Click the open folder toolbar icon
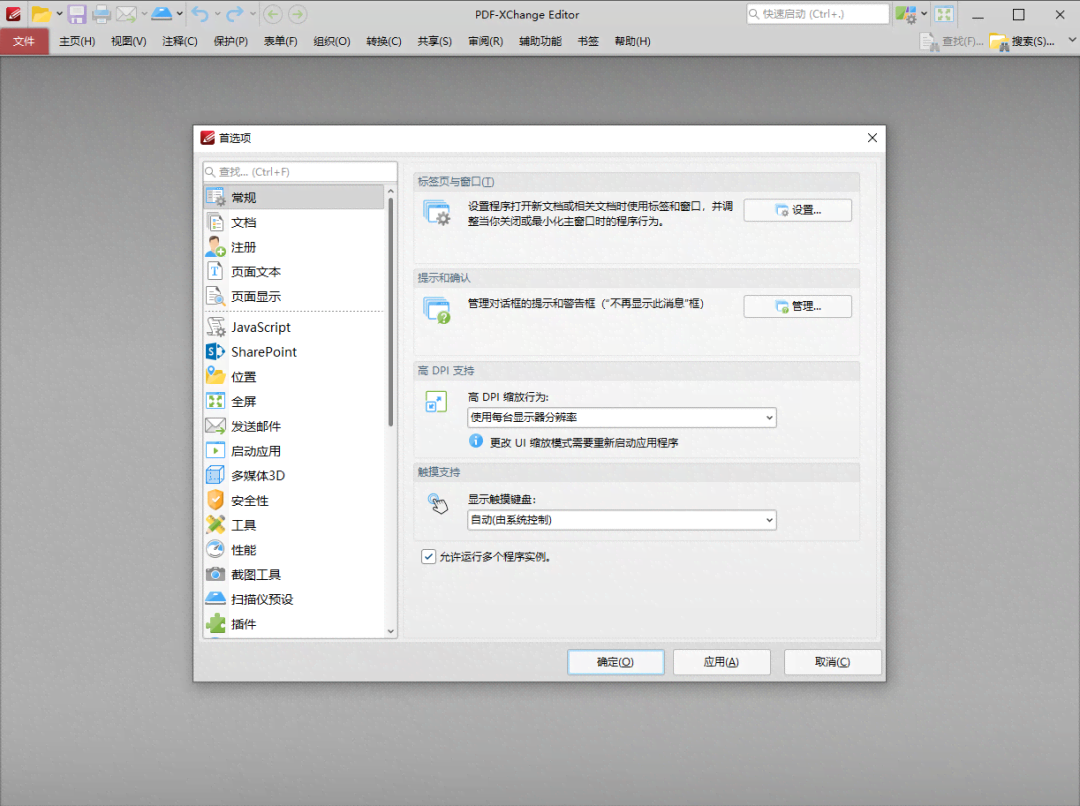The height and width of the screenshot is (806, 1080). [40, 14]
